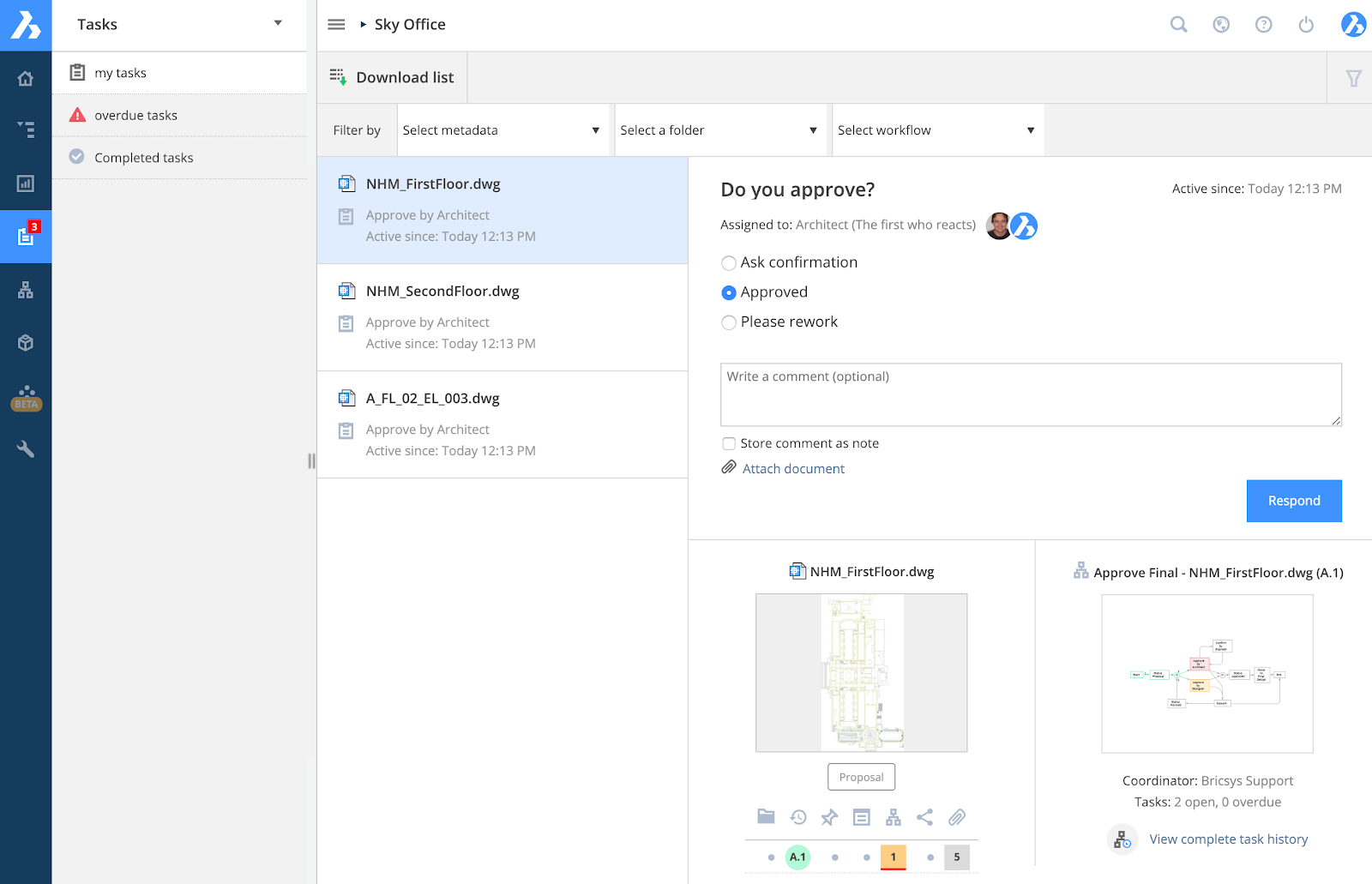Click the filter funnel icon
1372x884 pixels.
coord(1354,78)
